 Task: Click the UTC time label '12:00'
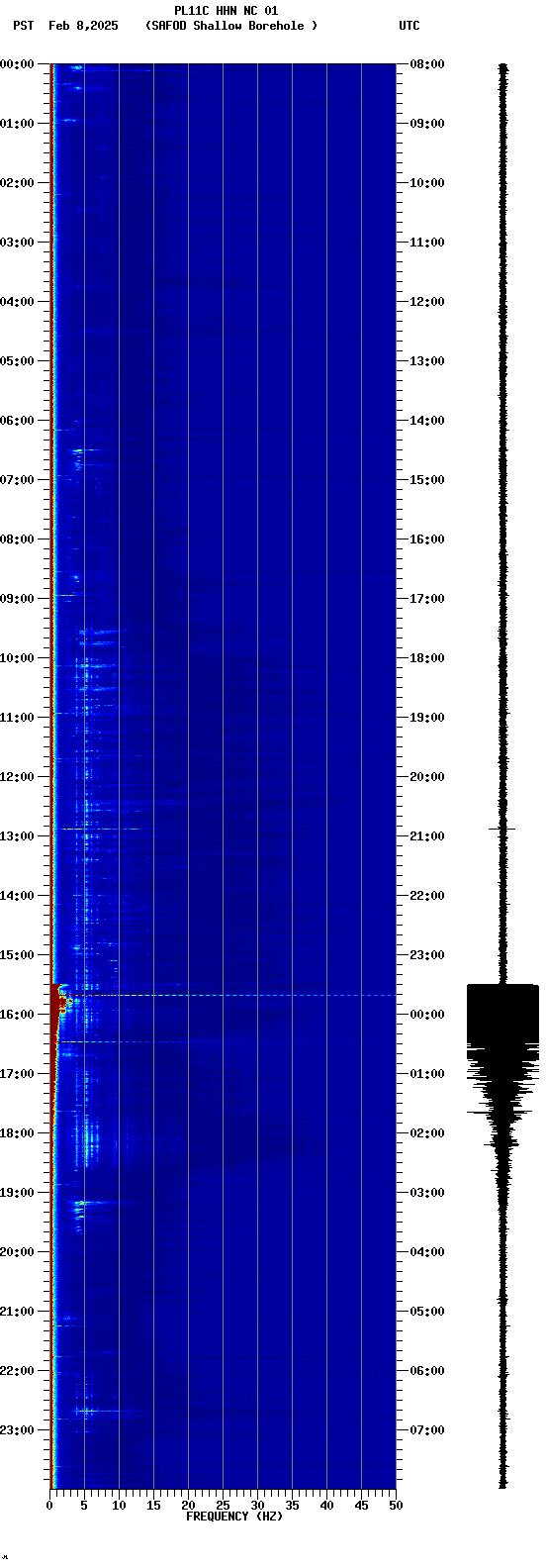tap(427, 302)
